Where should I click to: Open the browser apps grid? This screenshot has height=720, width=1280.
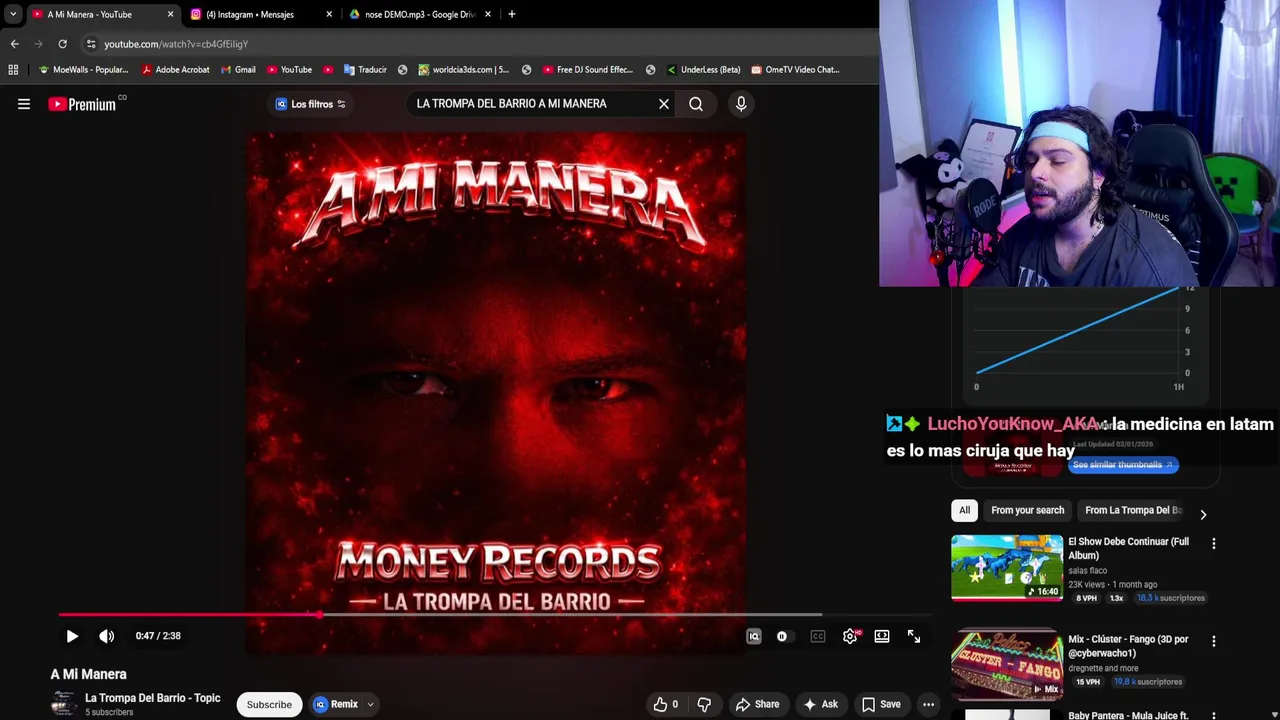pos(13,70)
